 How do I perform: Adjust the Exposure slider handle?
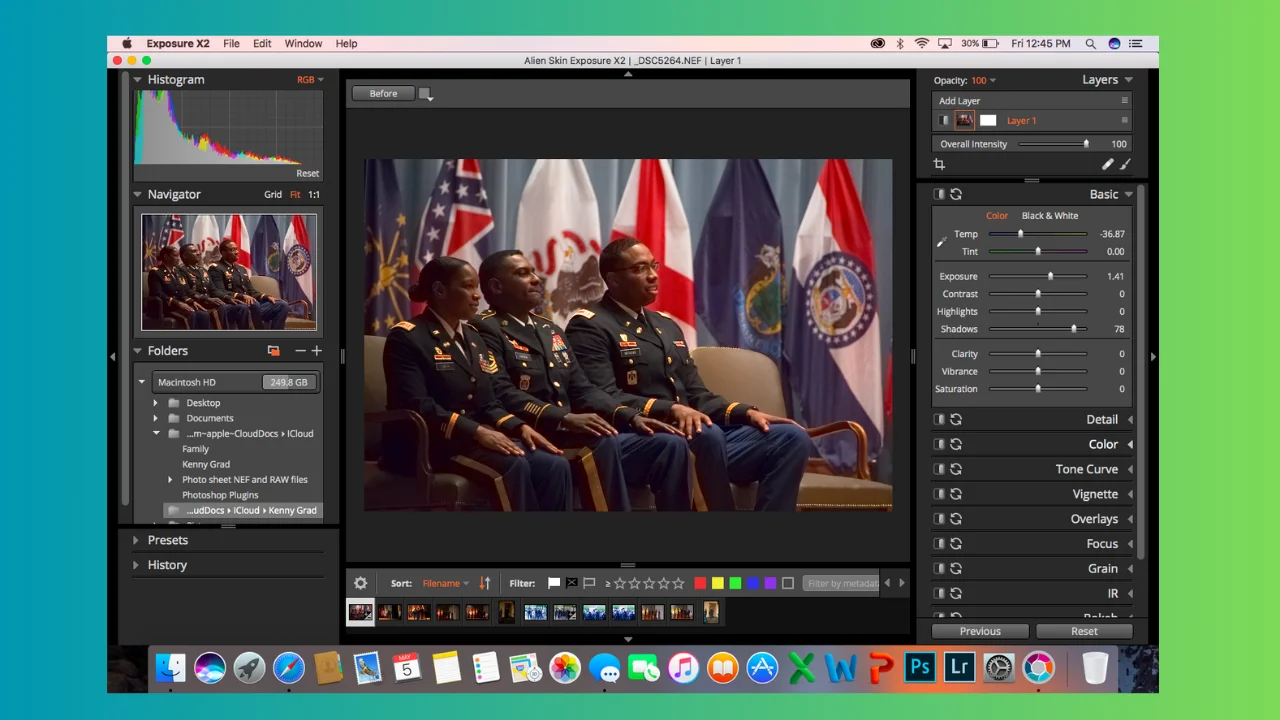click(1050, 277)
